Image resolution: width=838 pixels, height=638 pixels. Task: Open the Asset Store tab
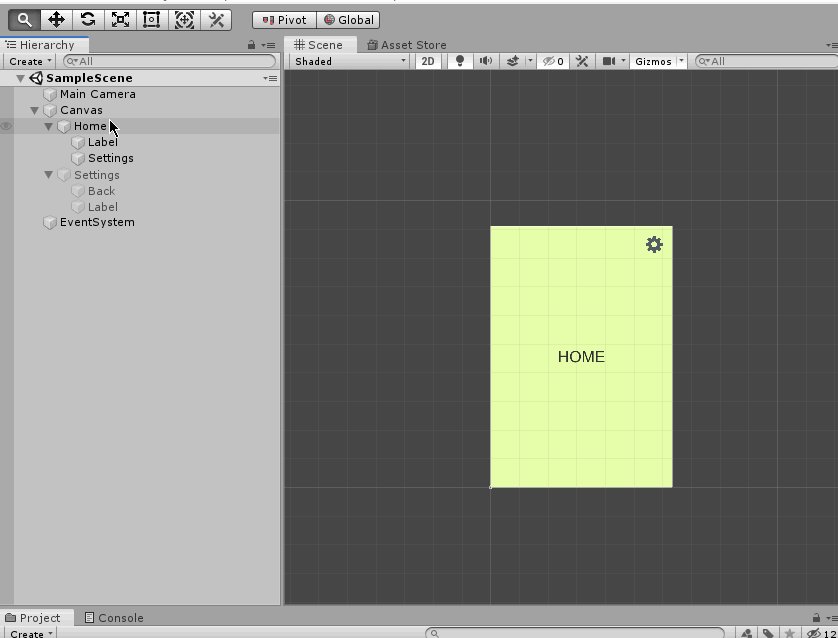407,45
